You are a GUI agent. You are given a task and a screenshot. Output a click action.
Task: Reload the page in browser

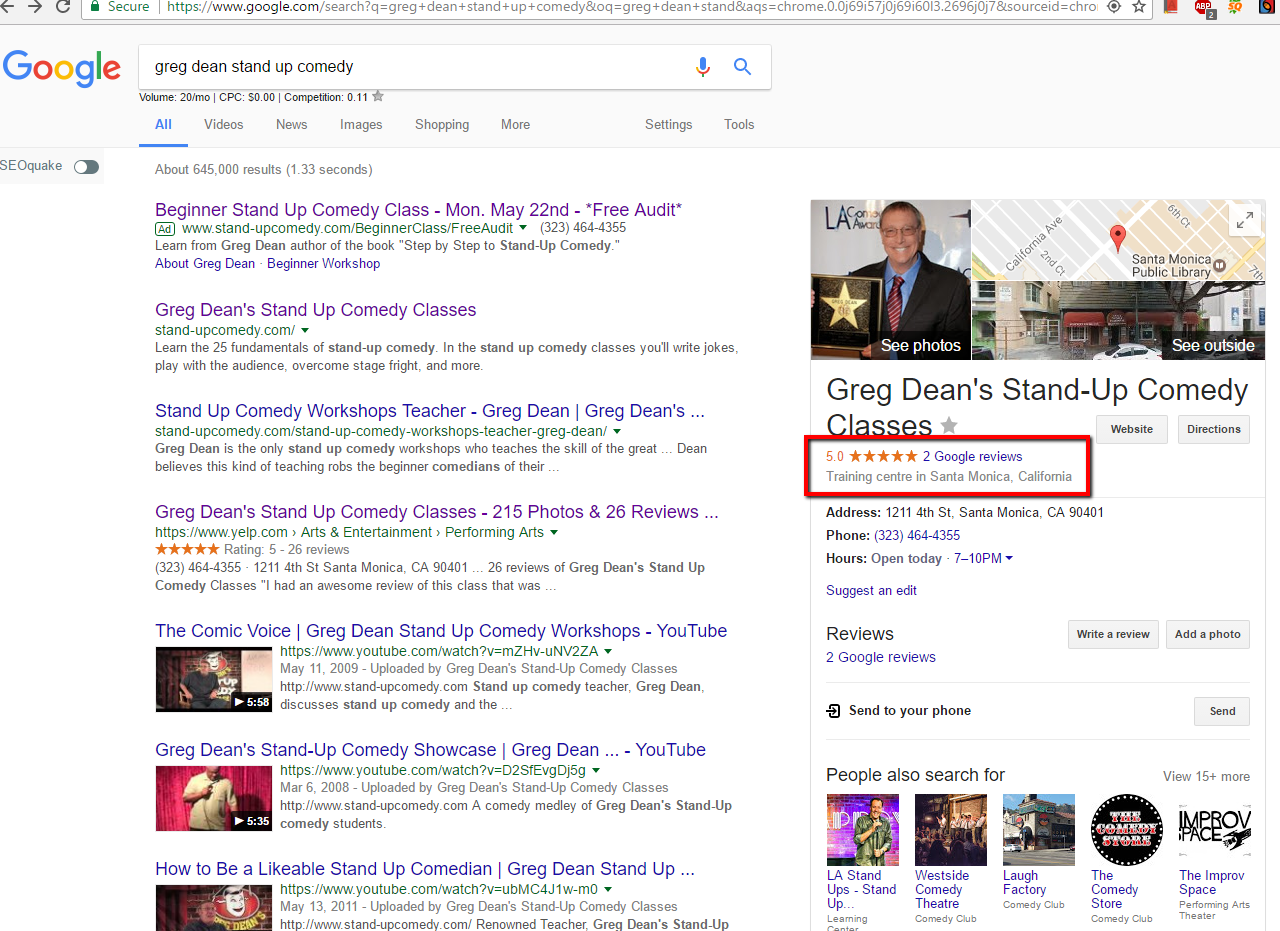click(62, 7)
